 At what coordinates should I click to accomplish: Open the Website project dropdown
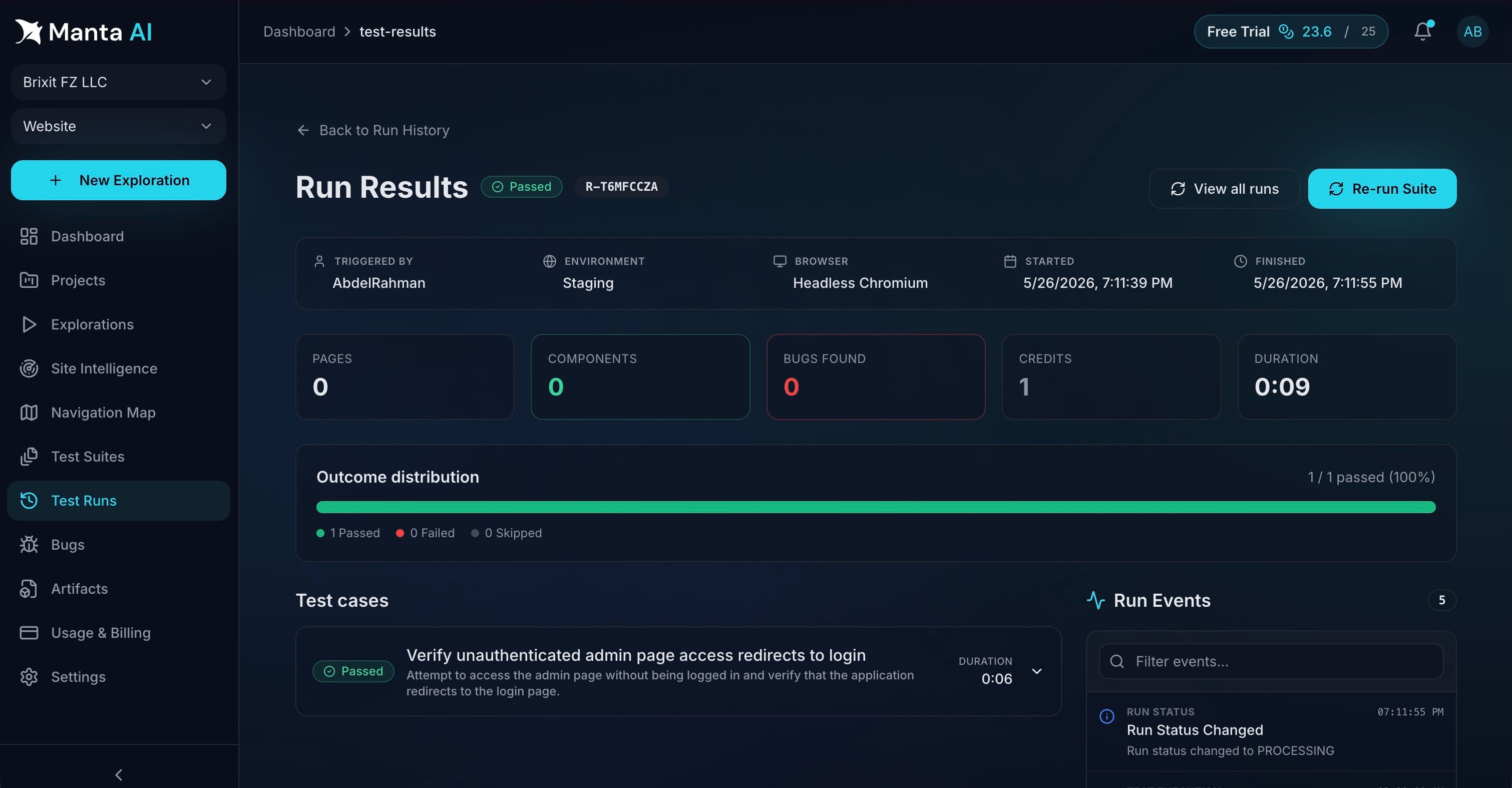click(x=119, y=126)
